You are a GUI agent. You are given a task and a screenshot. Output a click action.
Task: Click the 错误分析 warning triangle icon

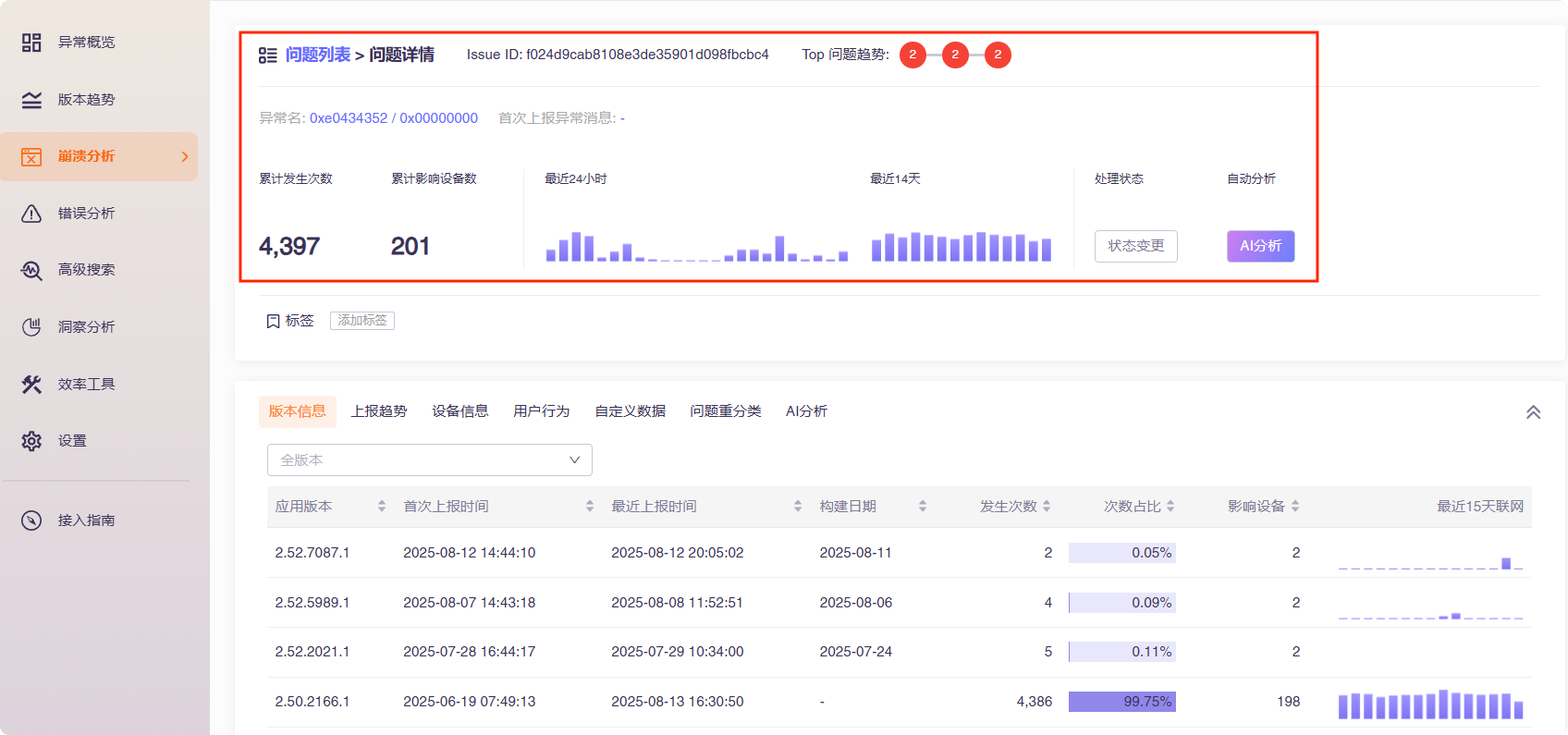(31, 214)
